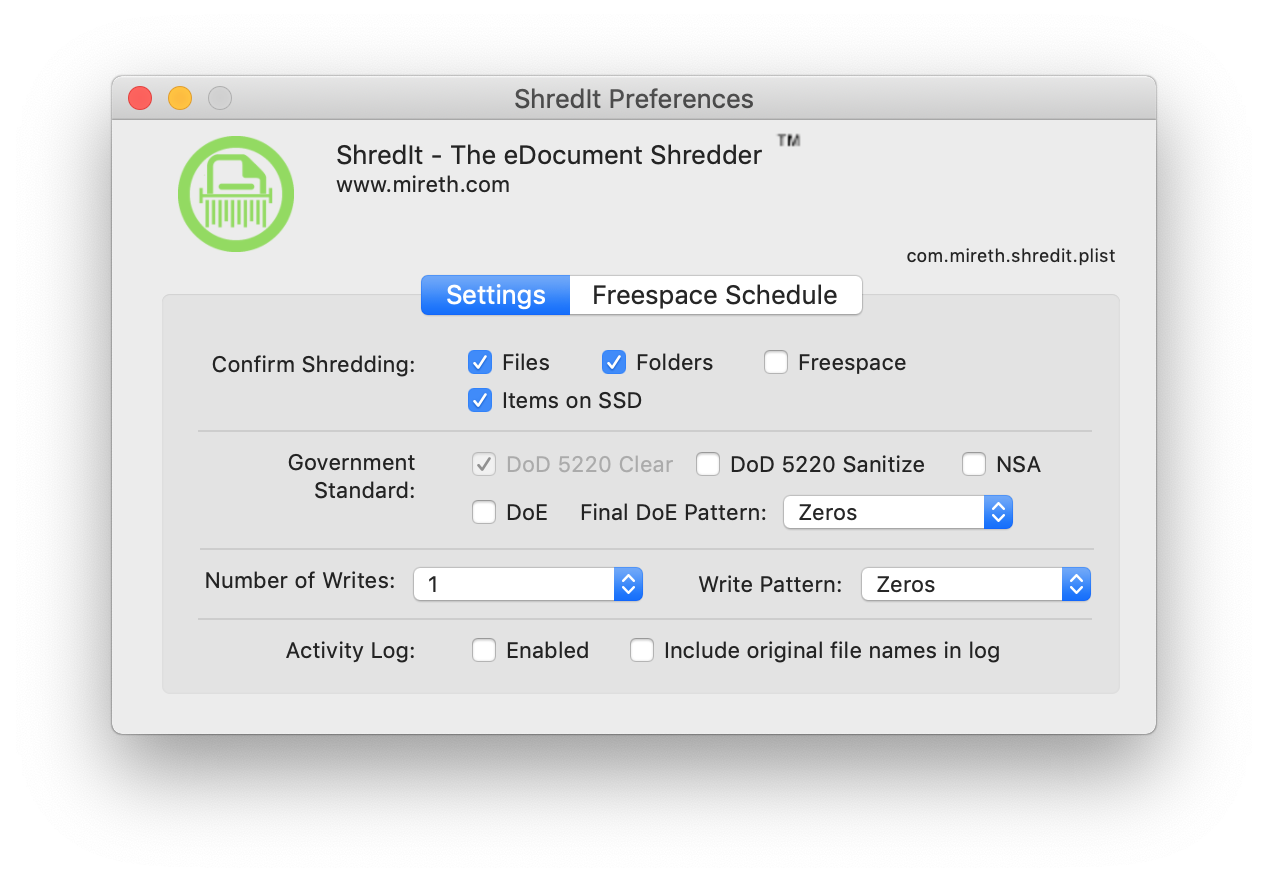Open the Final DoE Pattern dropdown
1268x882 pixels.
click(x=897, y=512)
